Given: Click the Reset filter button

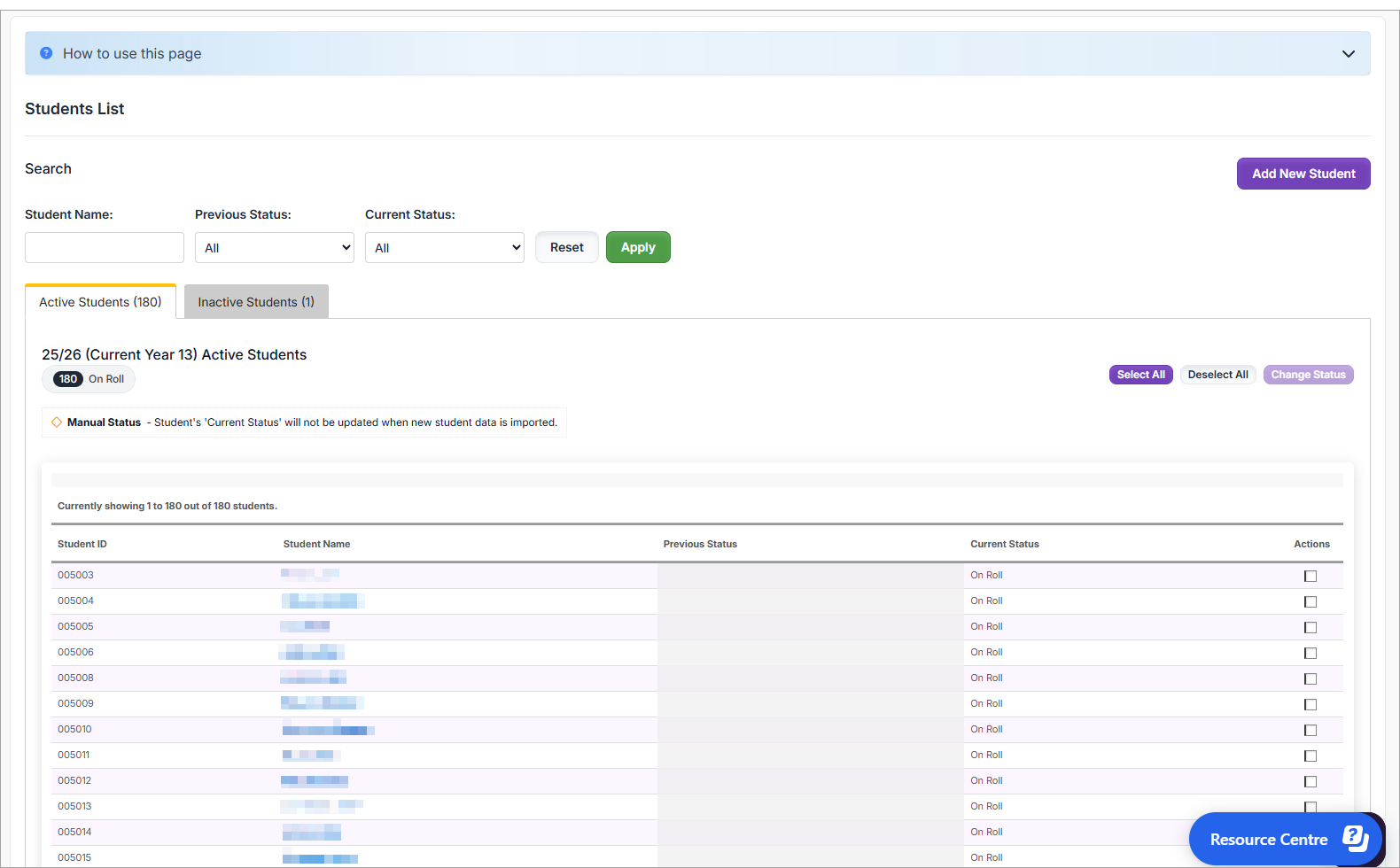Looking at the screenshot, I should (x=566, y=247).
